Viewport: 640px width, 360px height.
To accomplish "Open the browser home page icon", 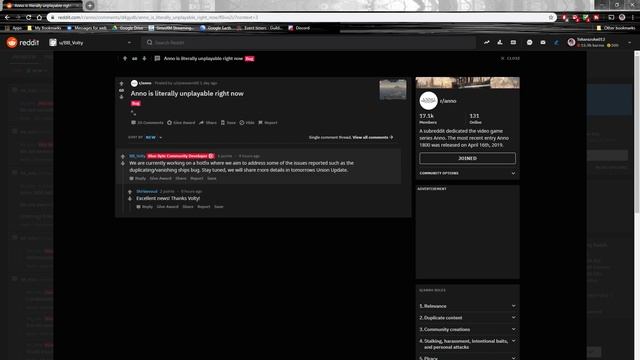I will [x=39, y=18].
